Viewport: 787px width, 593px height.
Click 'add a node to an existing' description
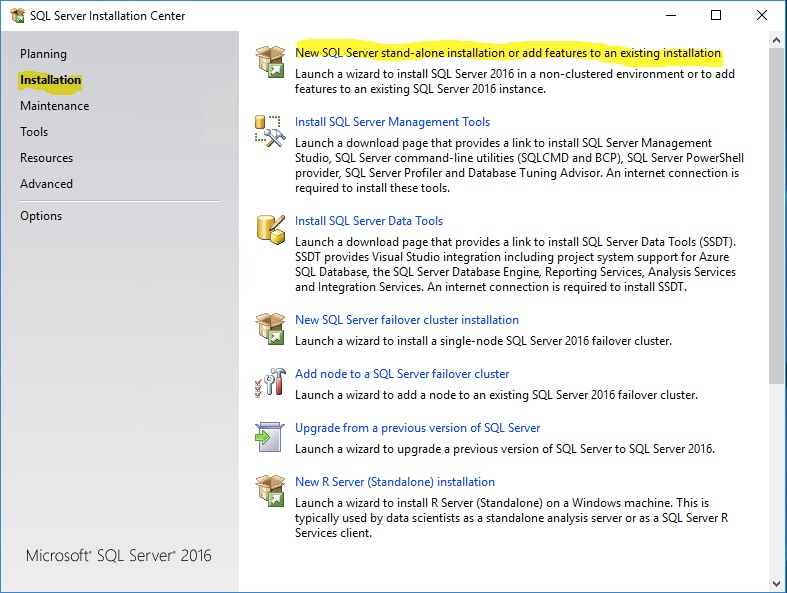tap(496, 395)
